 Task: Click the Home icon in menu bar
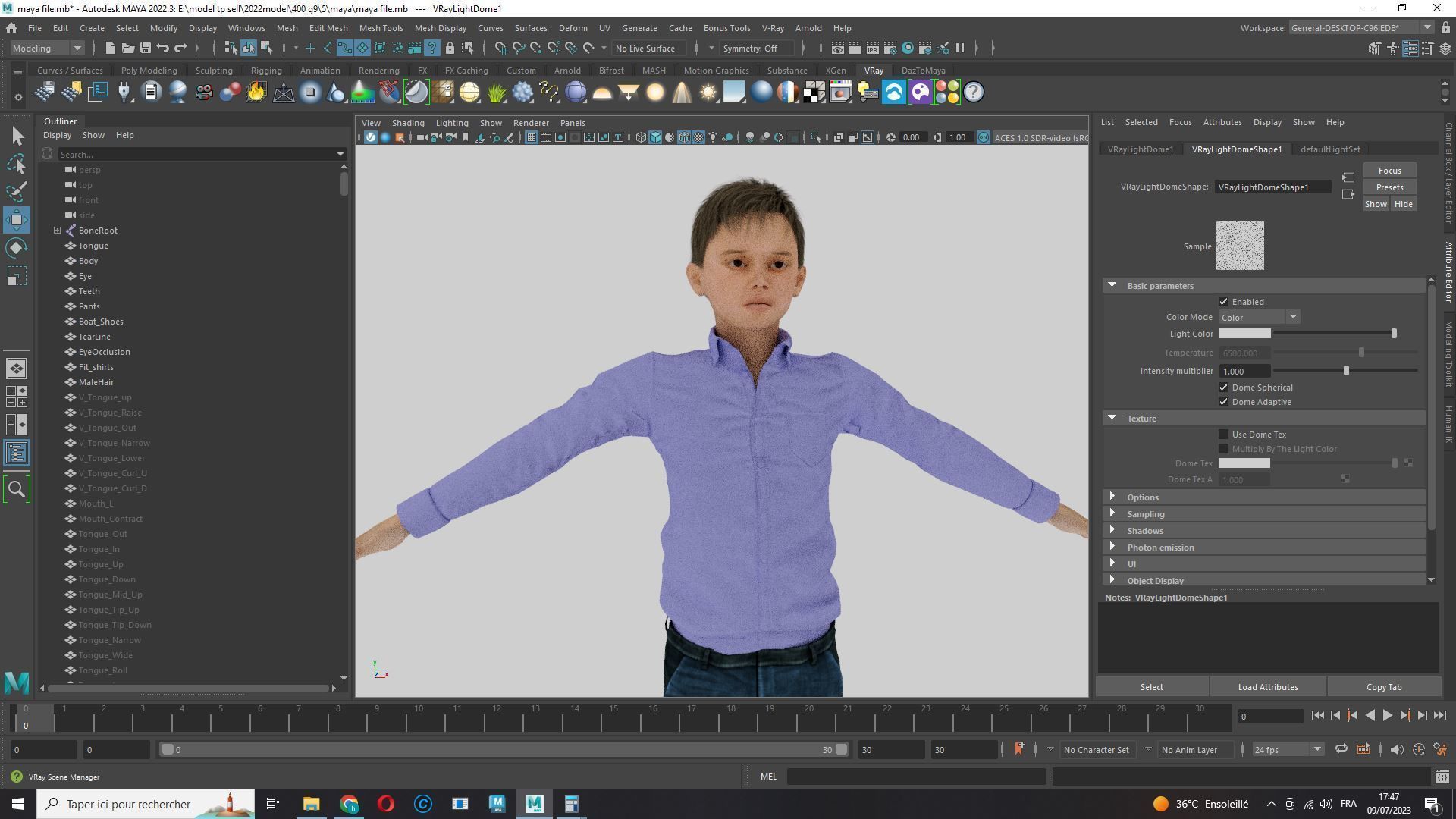(11, 28)
